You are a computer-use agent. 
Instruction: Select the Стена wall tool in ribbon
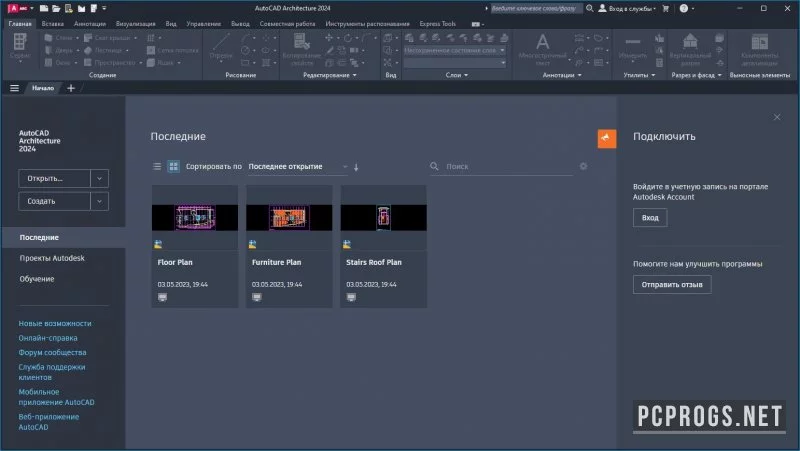(61, 38)
